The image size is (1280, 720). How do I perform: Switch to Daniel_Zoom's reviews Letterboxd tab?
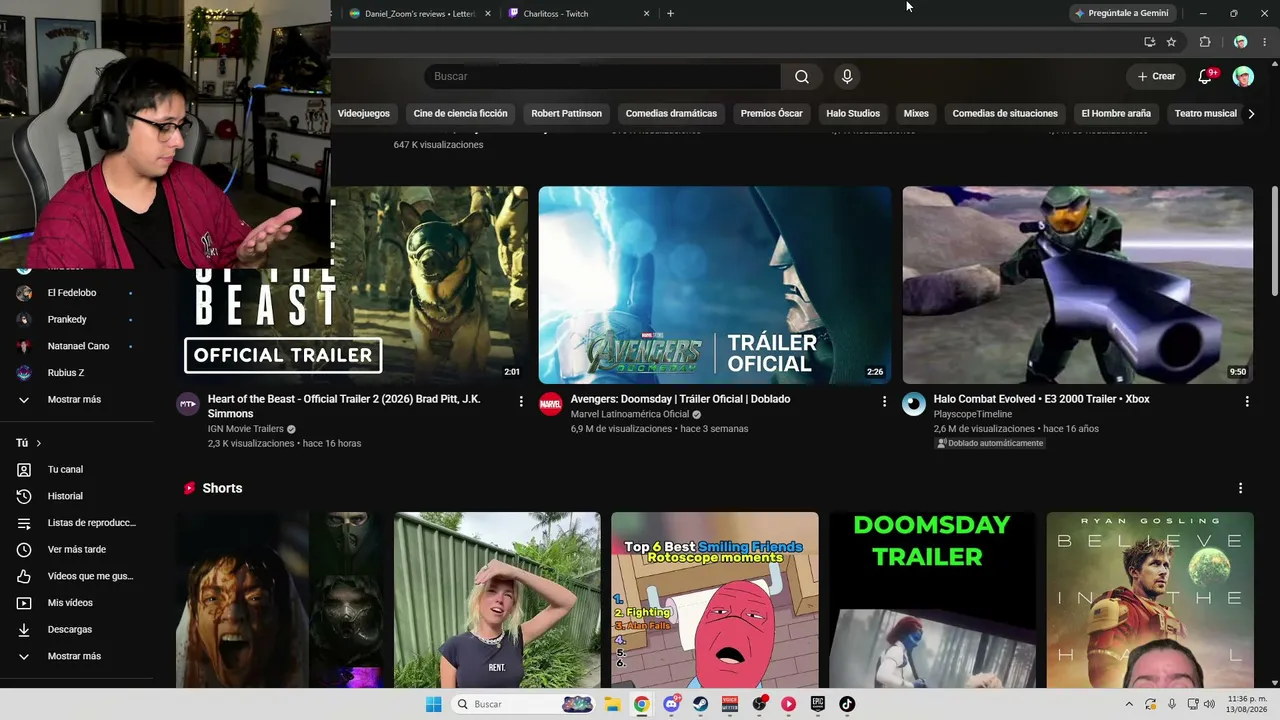420,14
